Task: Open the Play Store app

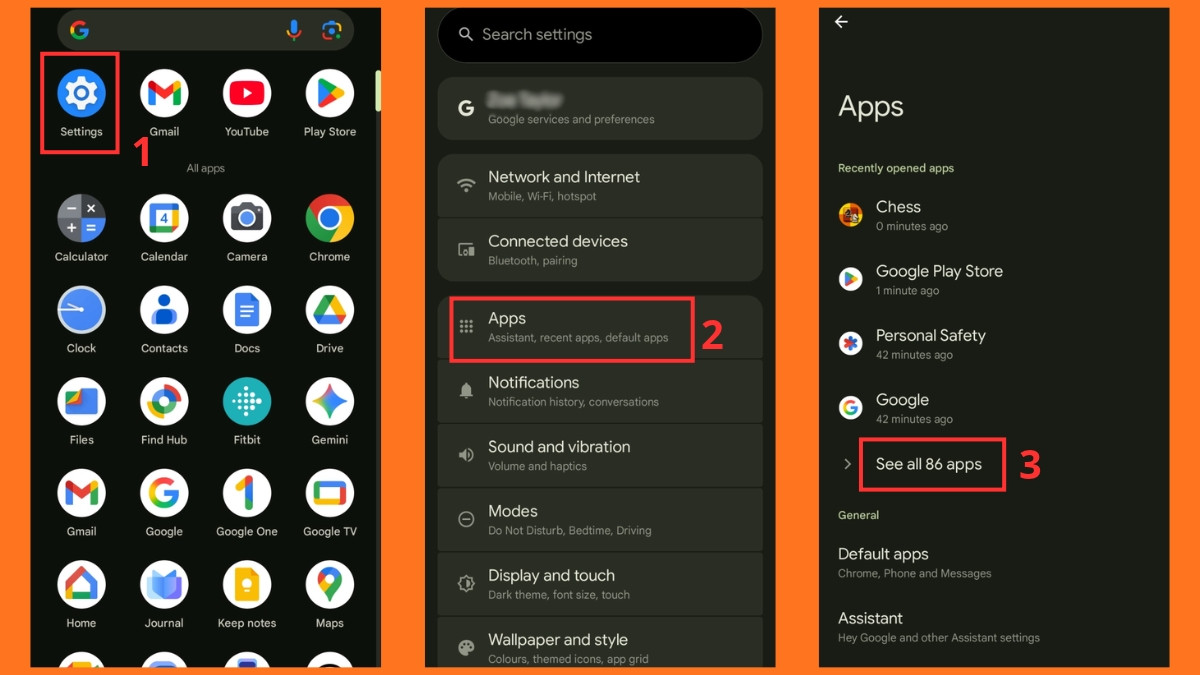Action: tap(330, 94)
